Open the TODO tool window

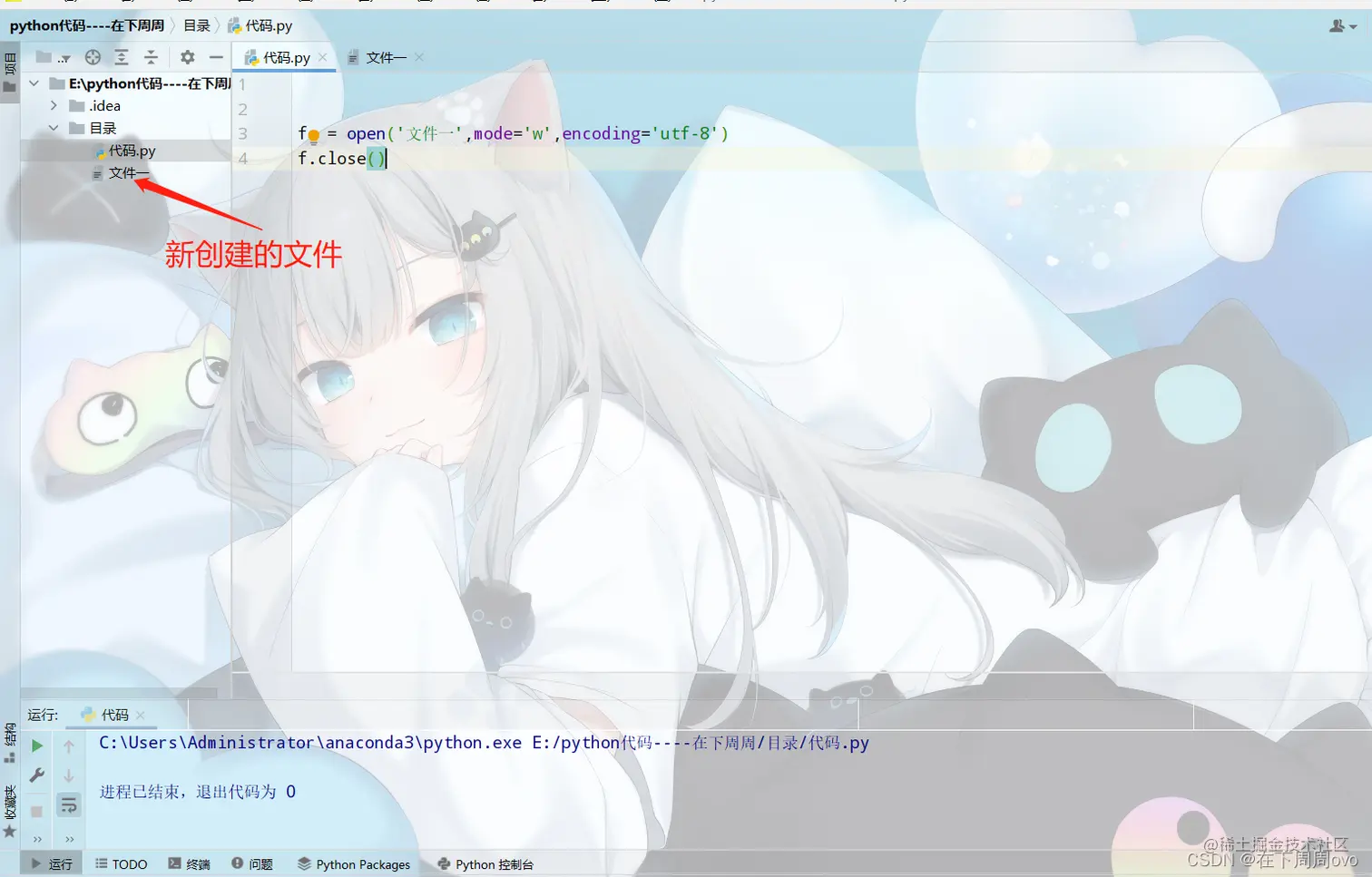(x=122, y=864)
